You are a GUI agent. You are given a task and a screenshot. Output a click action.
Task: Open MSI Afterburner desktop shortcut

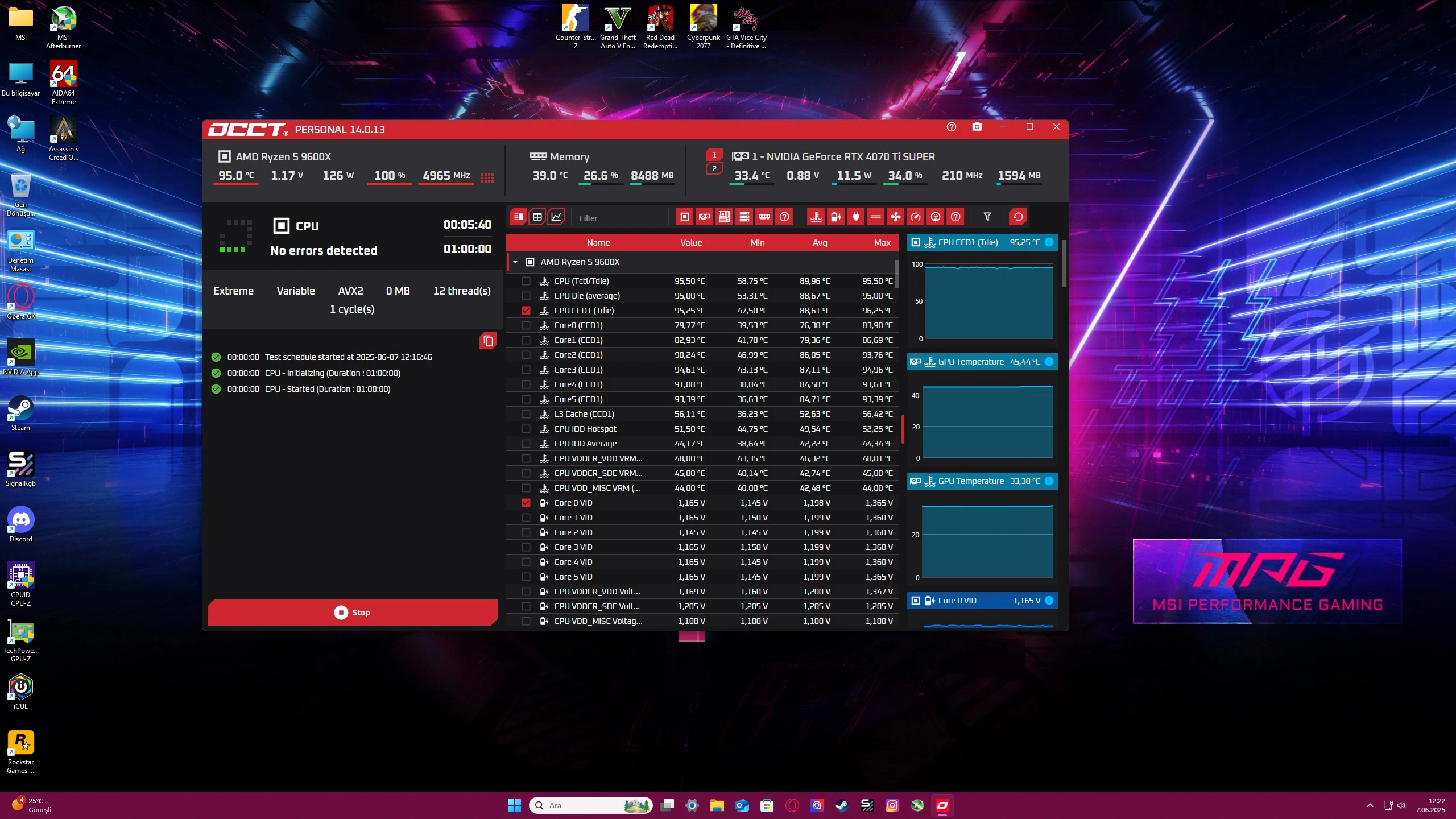tap(63, 28)
